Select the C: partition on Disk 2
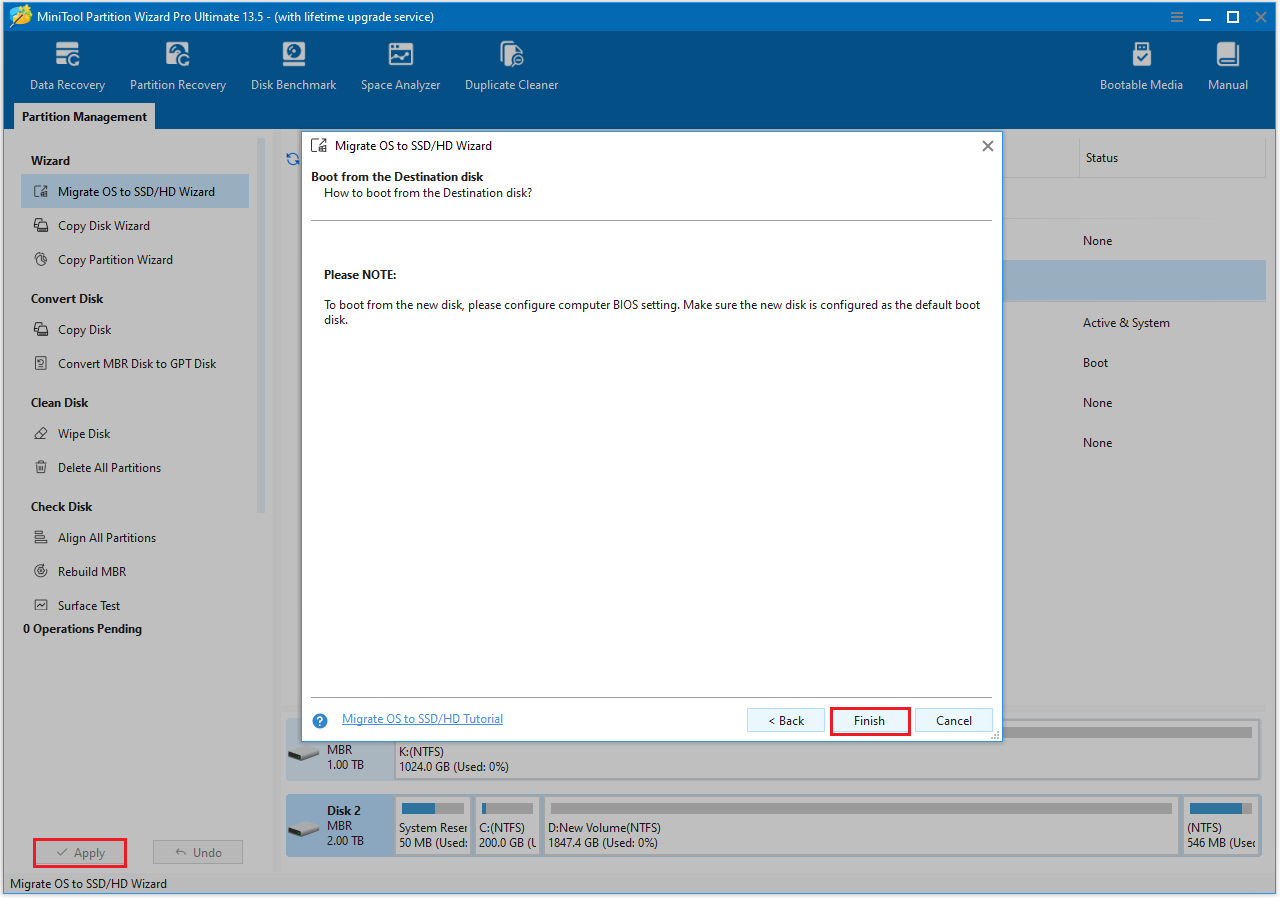This screenshot has height=900, width=1281. (x=506, y=826)
